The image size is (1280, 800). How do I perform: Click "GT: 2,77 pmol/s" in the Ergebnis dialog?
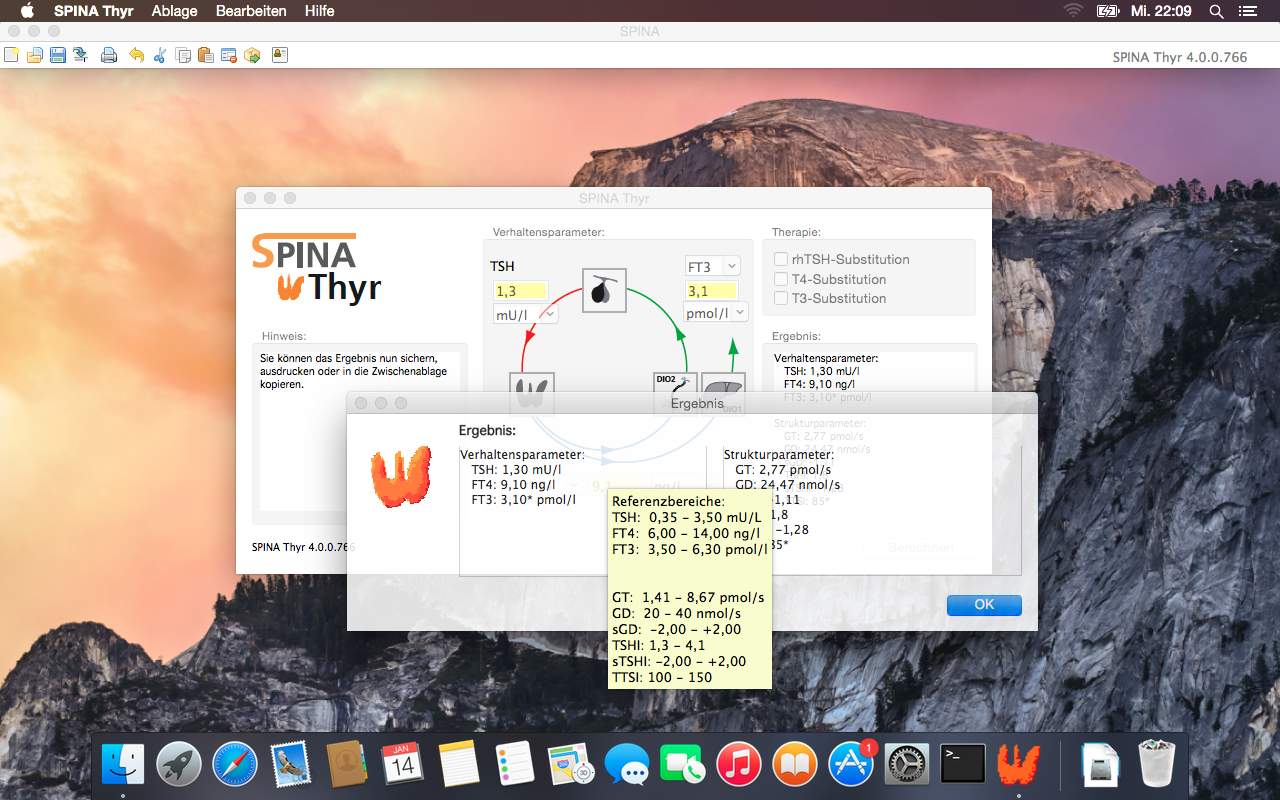[x=783, y=470]
